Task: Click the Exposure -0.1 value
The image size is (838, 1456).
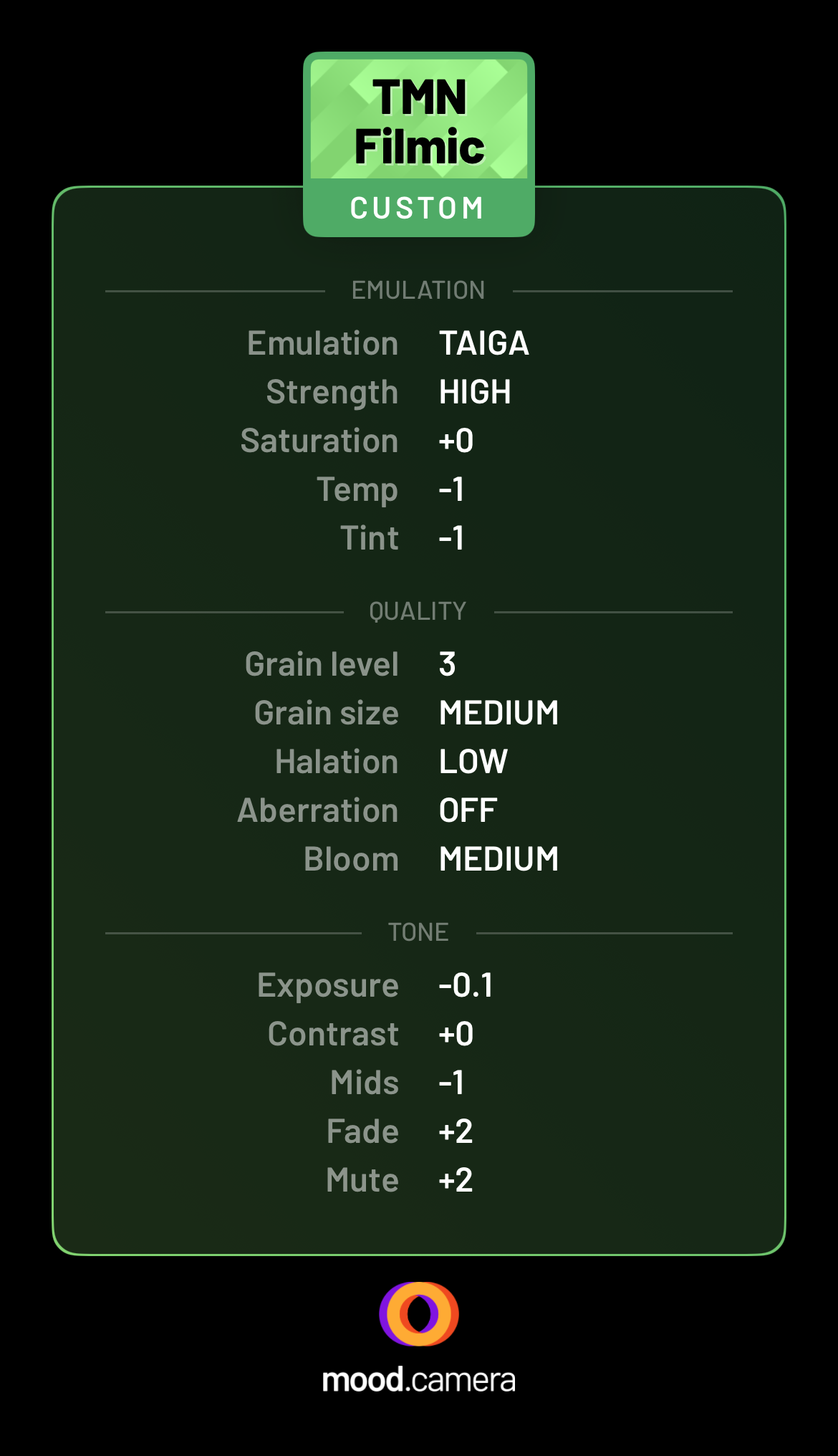Action: [466, 985]
